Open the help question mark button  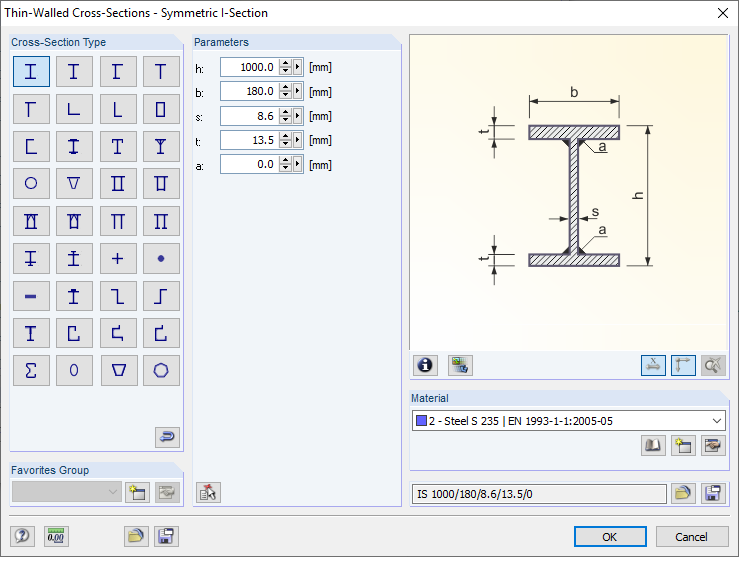click(22, 536)
